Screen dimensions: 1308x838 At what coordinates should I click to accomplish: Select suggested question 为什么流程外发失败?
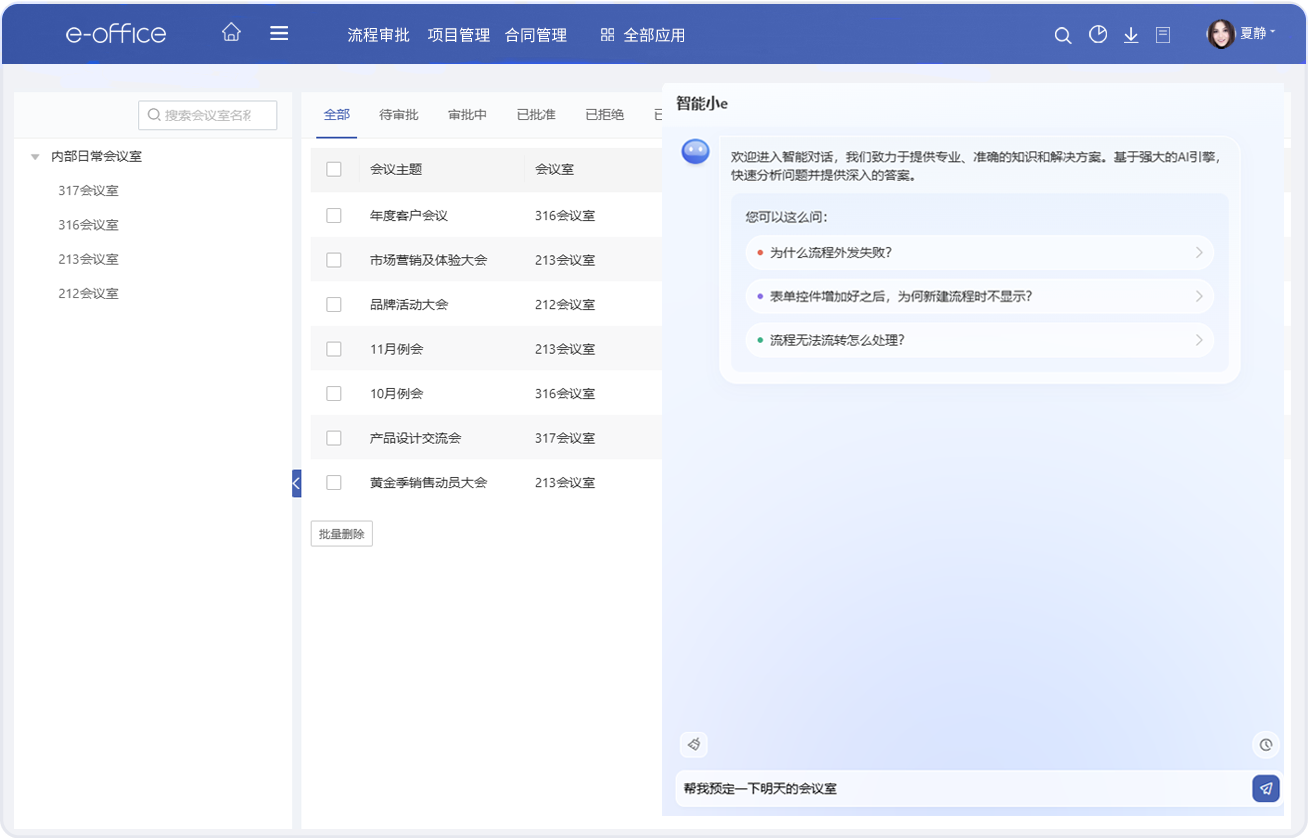click(x=979, y=253)
